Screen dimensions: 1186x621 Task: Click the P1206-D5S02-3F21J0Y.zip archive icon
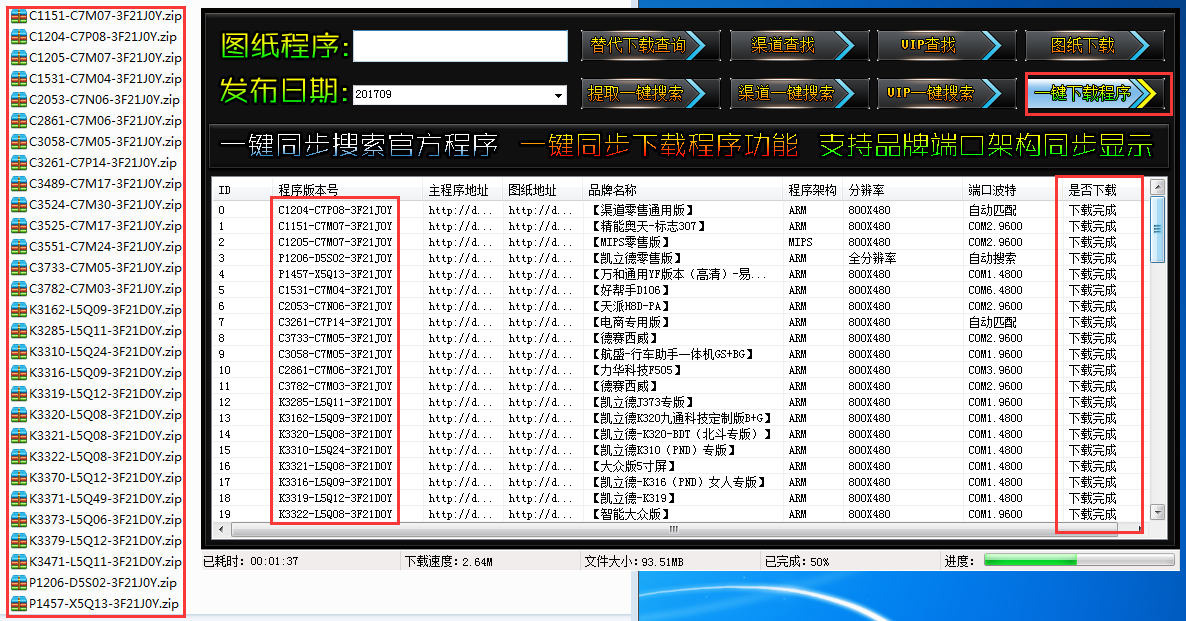(18, 582)
